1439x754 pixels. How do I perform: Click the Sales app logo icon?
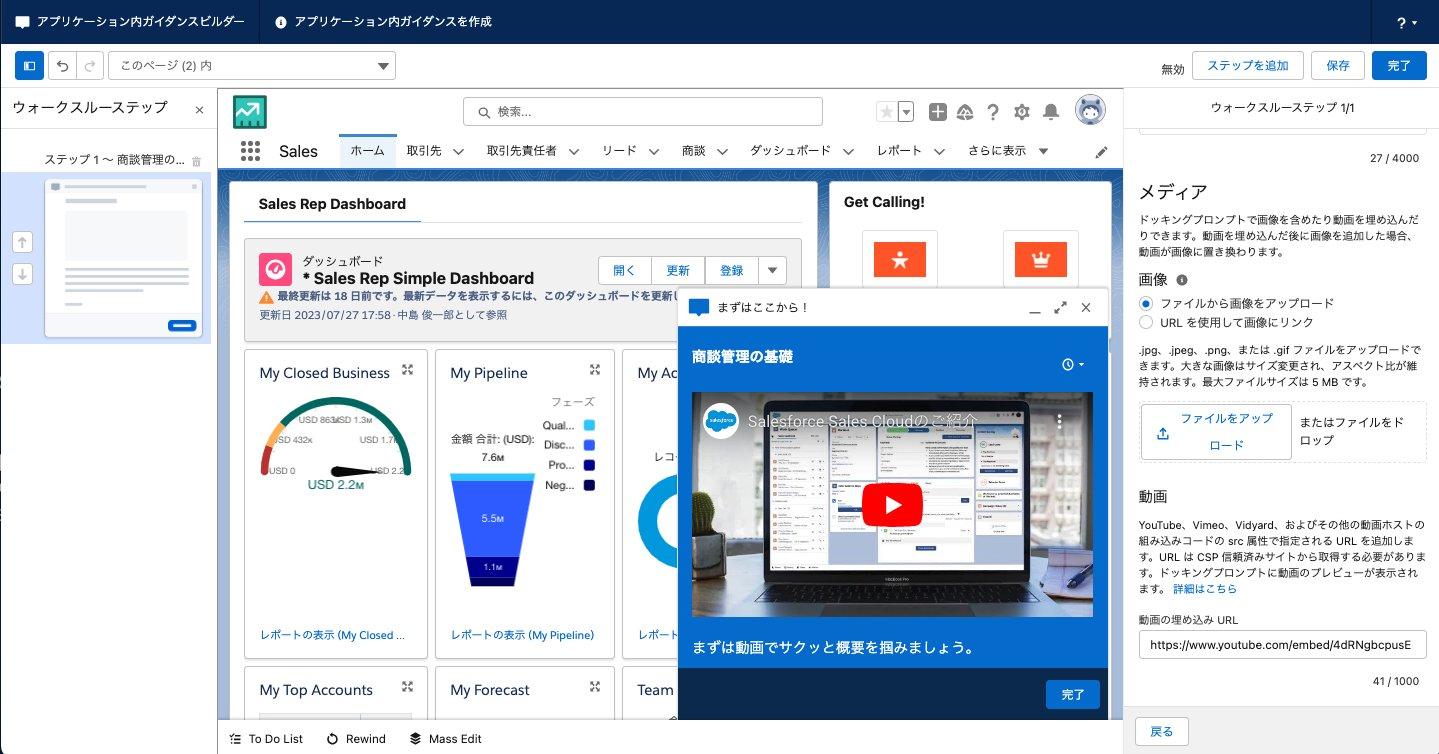[x=250, y=111]
